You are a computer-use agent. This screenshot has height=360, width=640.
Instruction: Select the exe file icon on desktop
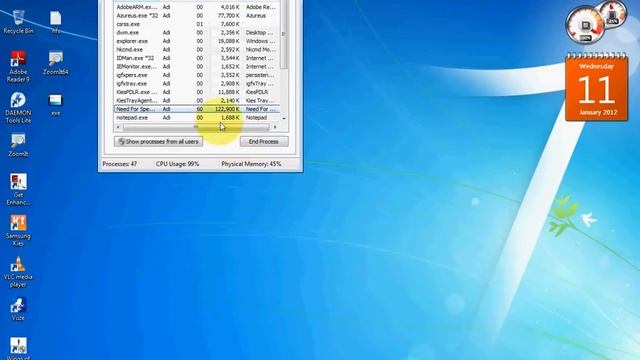[x=56, y=105]
